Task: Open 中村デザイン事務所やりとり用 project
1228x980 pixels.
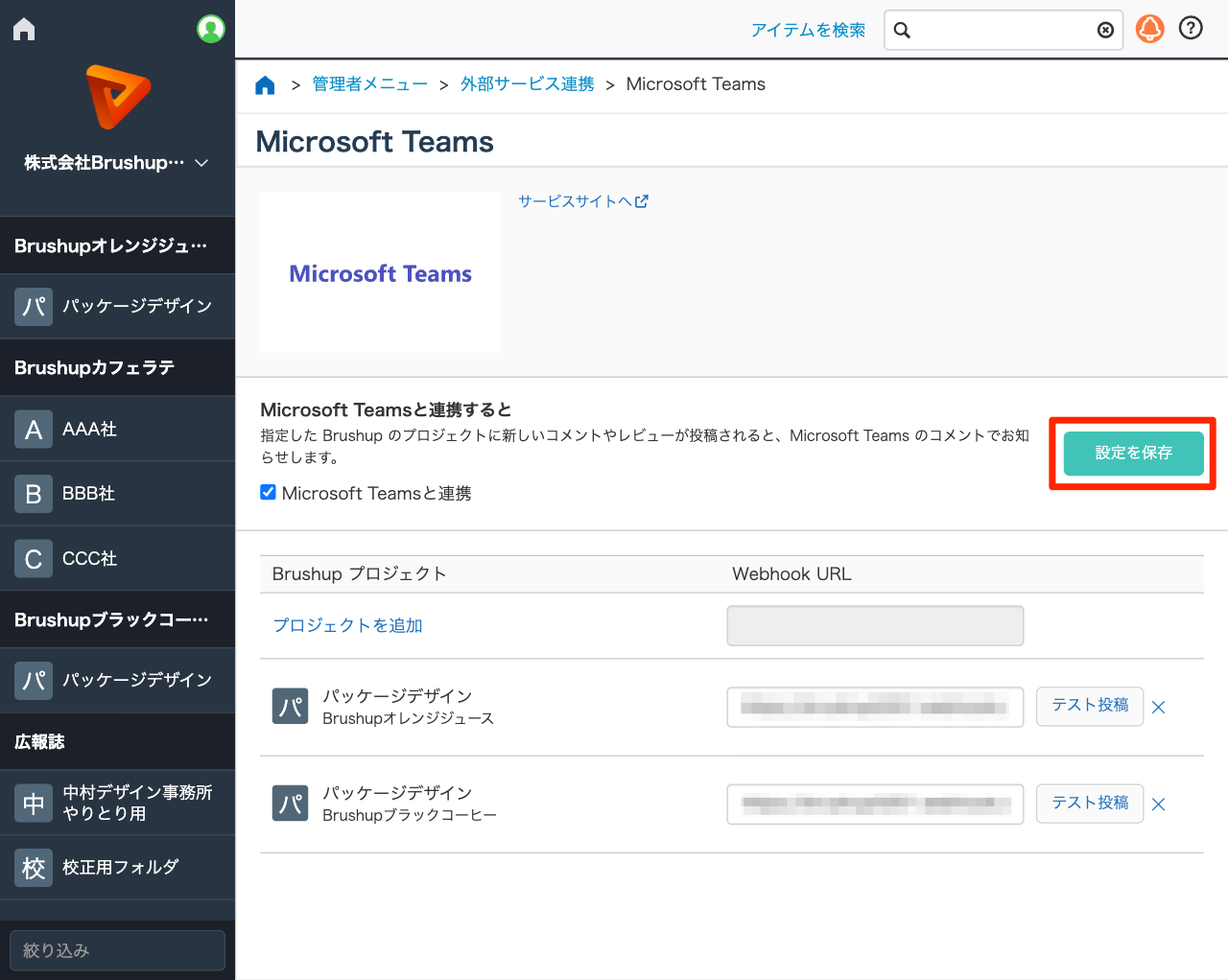Action: [x=117, y=803]
